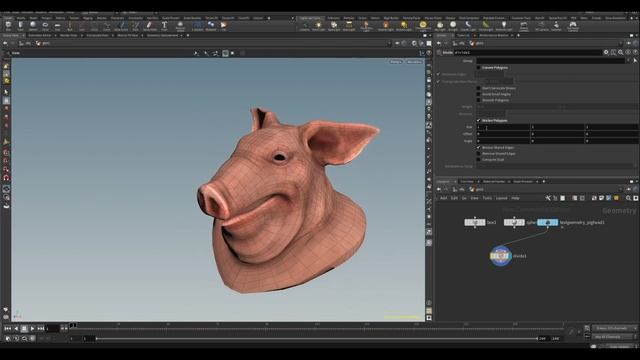Click the timeline current frame marker
This screenshot has width=640, height=360.
(x=73, y=325)
